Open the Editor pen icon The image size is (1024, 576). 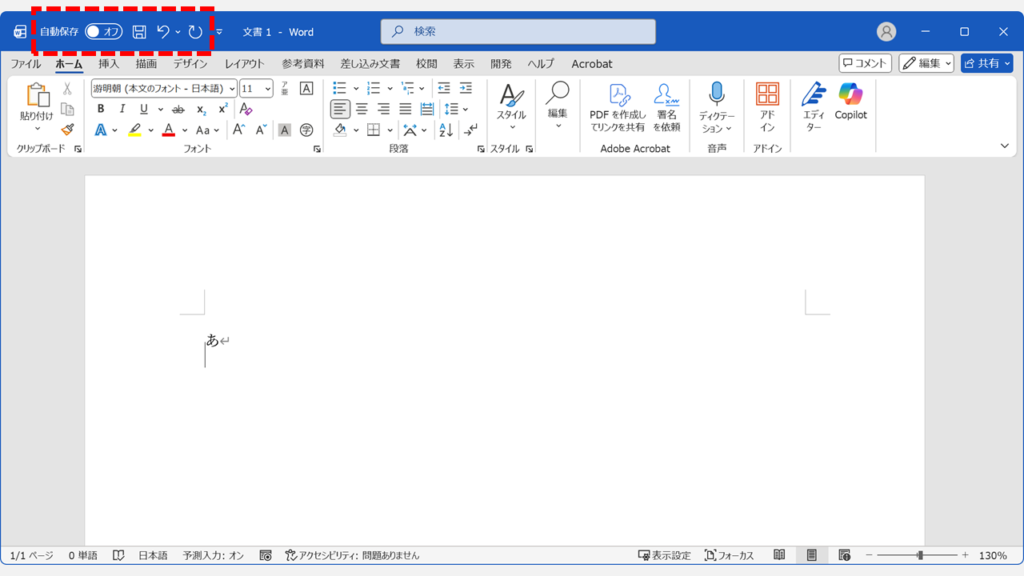[x=814, y=102]
